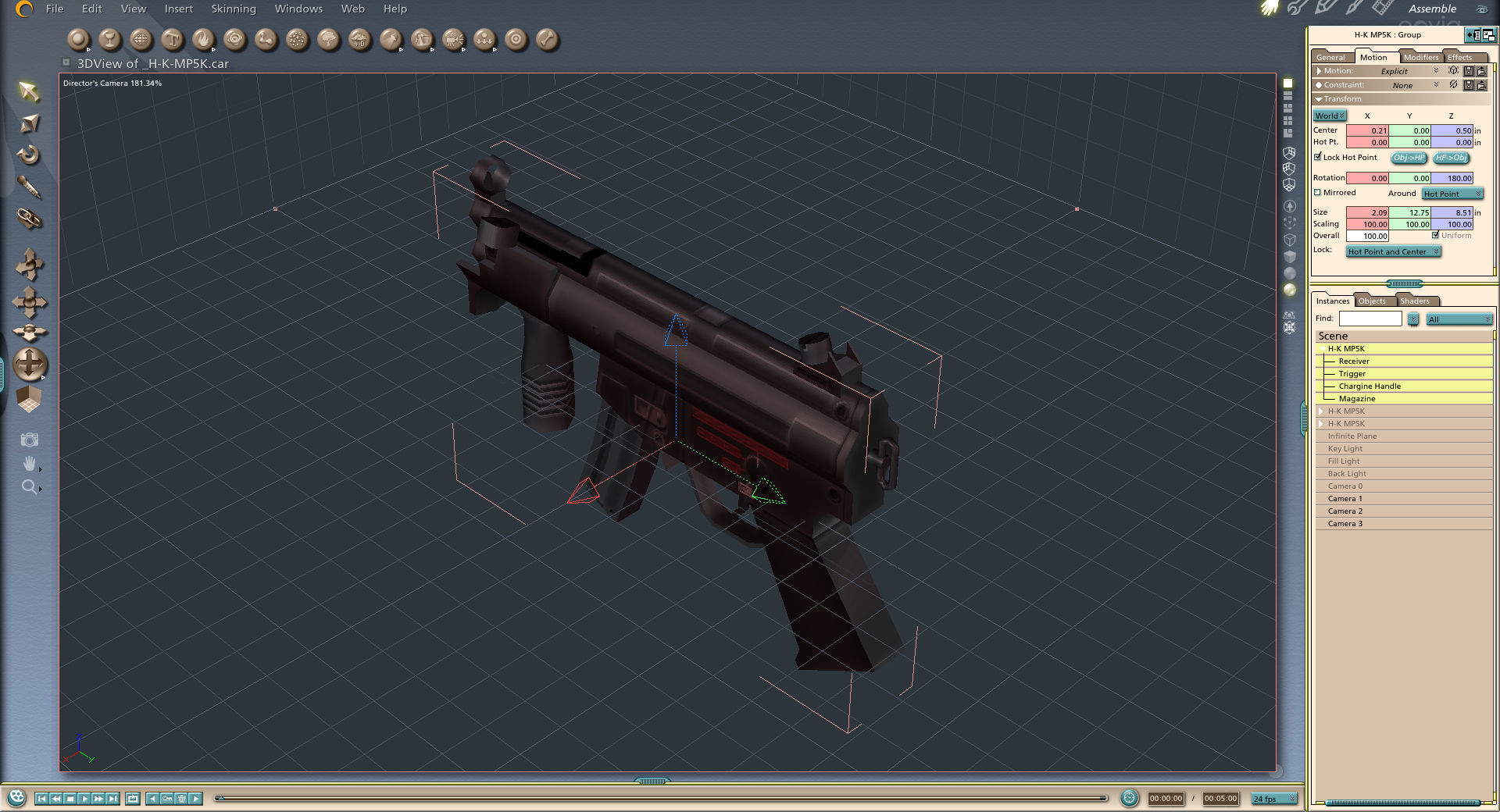Image resolution: width=1500 pixels, height=812 pixels.
Task: Select the Rotate tool
Action: (x=29, y=155)
